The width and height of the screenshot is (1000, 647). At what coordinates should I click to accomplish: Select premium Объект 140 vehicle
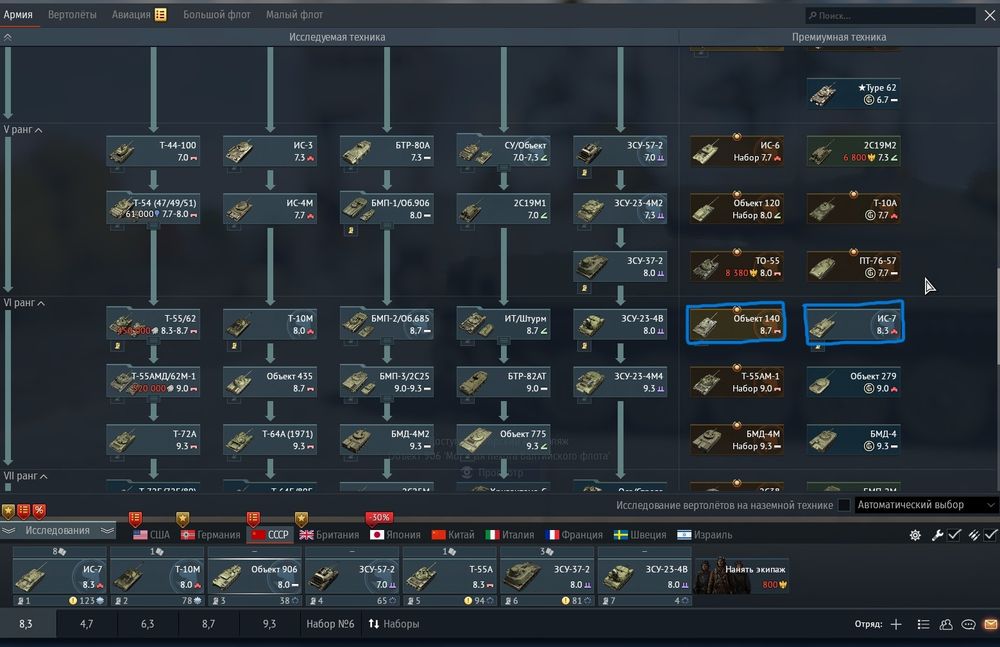[x=737, y=324]
